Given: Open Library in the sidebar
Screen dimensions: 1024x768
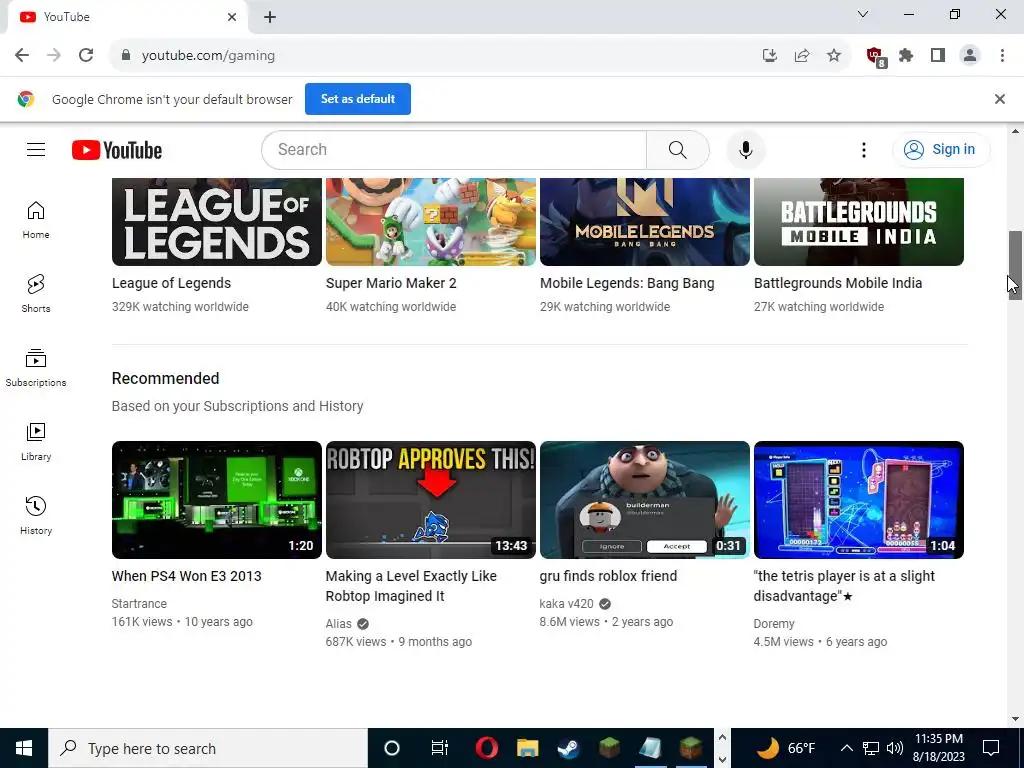Looking at the screenshot, I should click(x=36, y=442).
